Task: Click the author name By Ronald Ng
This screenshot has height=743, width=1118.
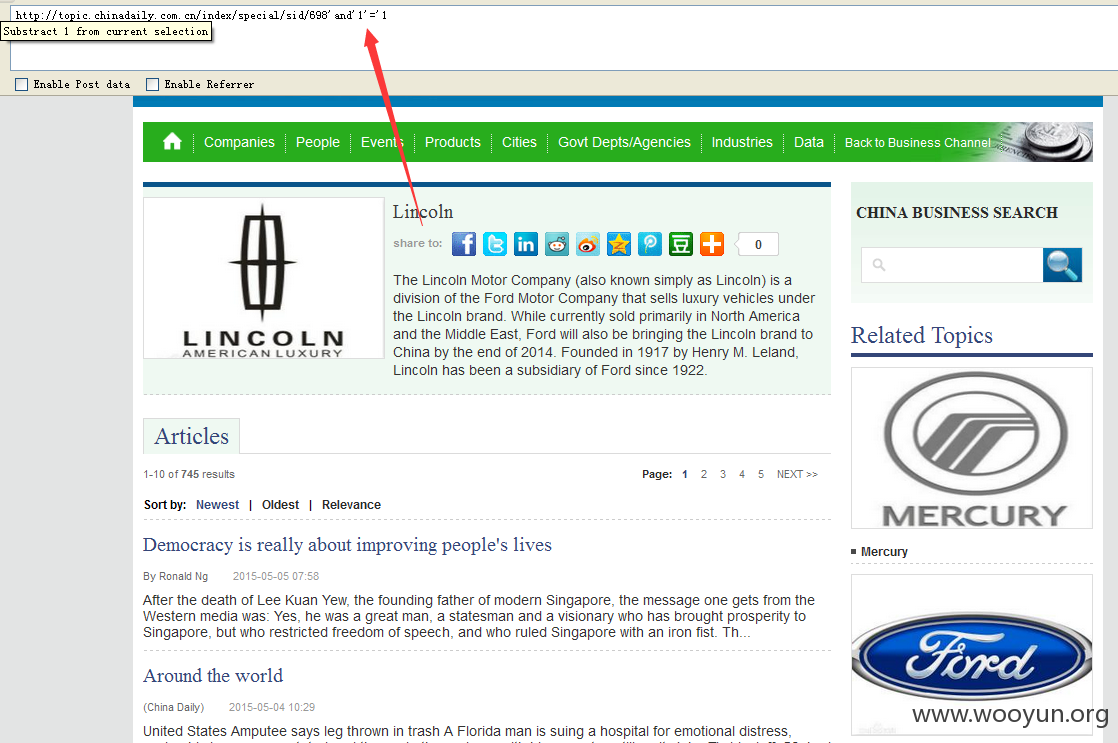Action: 175,576
